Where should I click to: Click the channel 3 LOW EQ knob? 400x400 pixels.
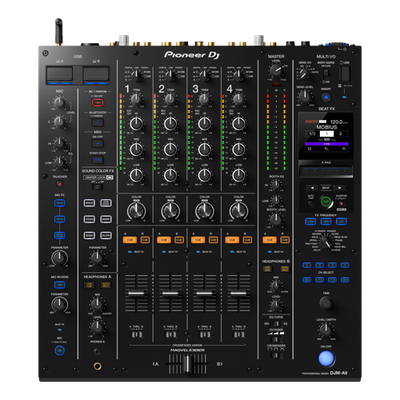[x=204, y=175]
